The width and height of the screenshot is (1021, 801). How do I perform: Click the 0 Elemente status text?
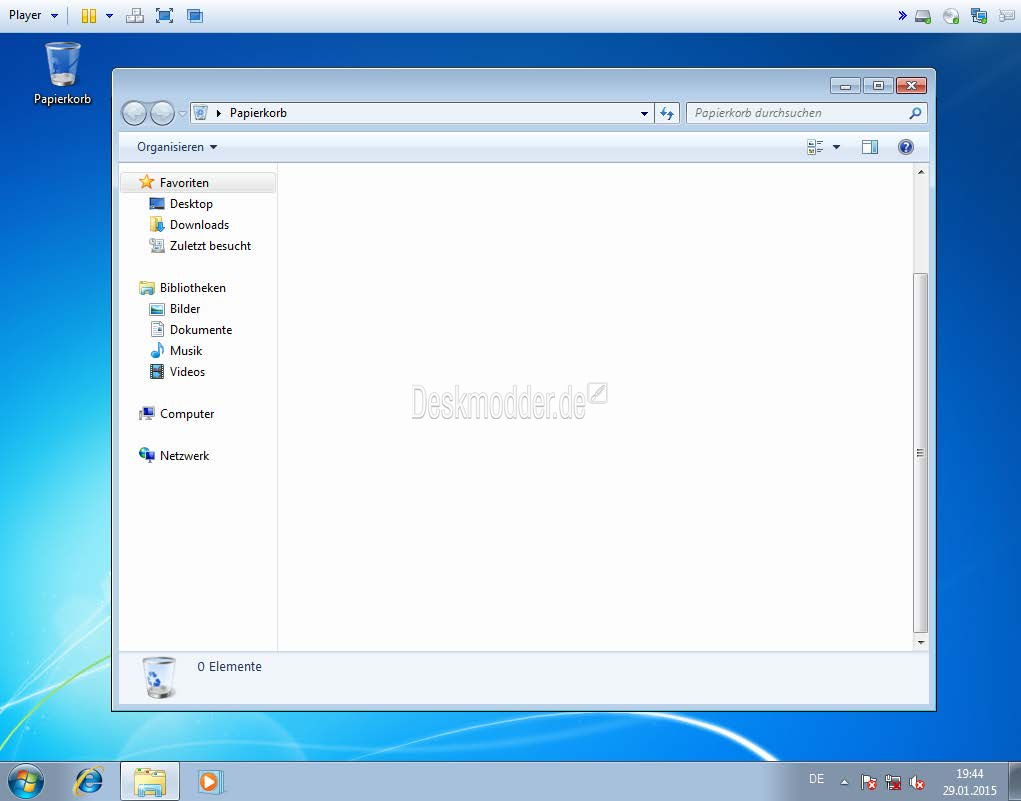pos(229,667)
